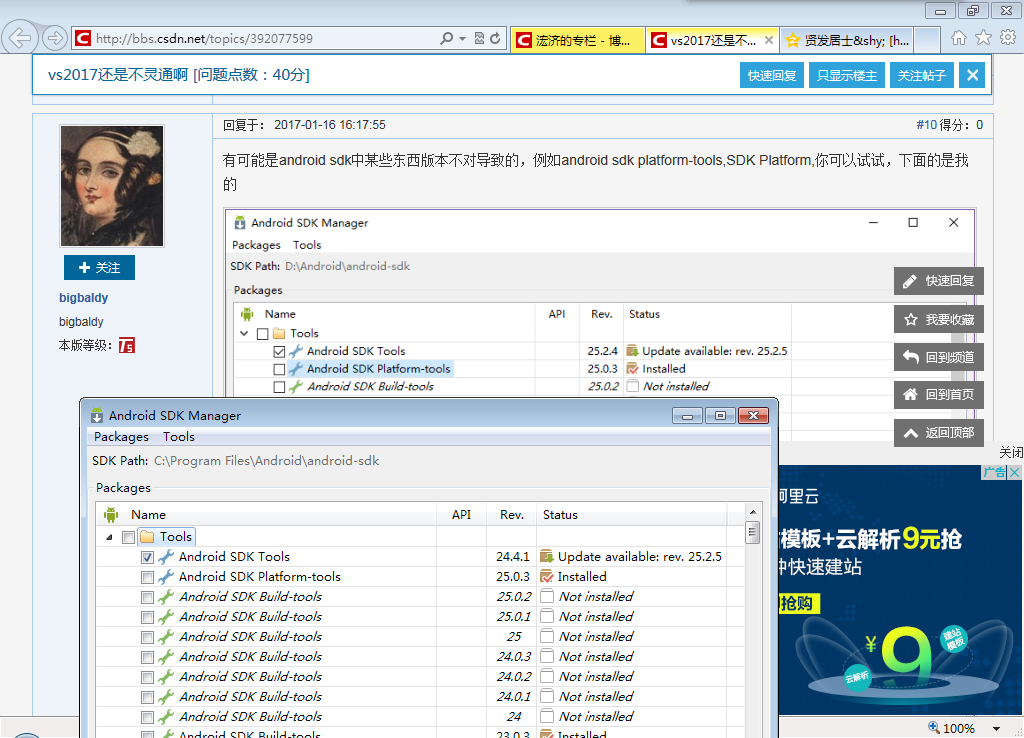
Task: Open the browser Tools gear menu
Action: click(x=1008, y=38)
